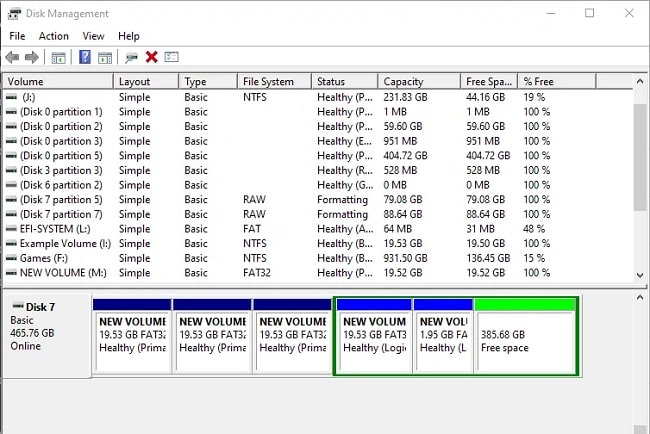Click the Forward arrow in toolbar
The image size is (650, 434).
pyautogui.click(x=32, y=58)
